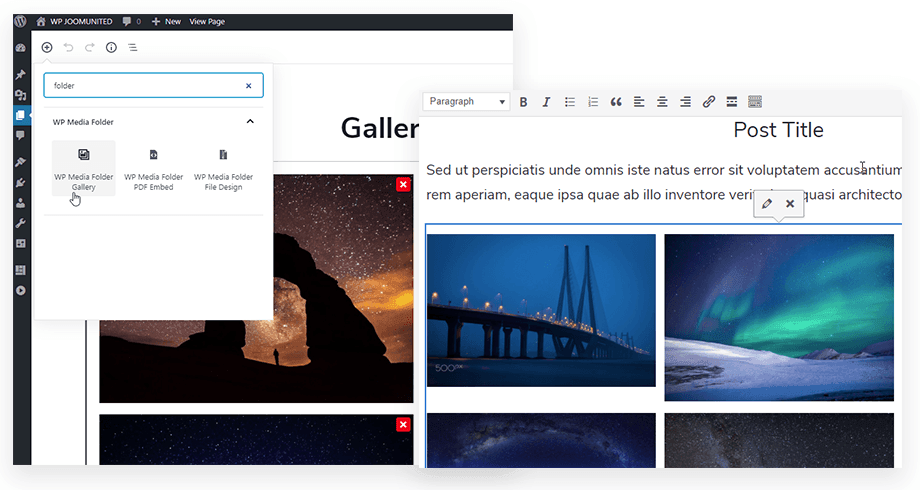Click the Add block plus icon
Screen dimensions: 920x490
47,48
